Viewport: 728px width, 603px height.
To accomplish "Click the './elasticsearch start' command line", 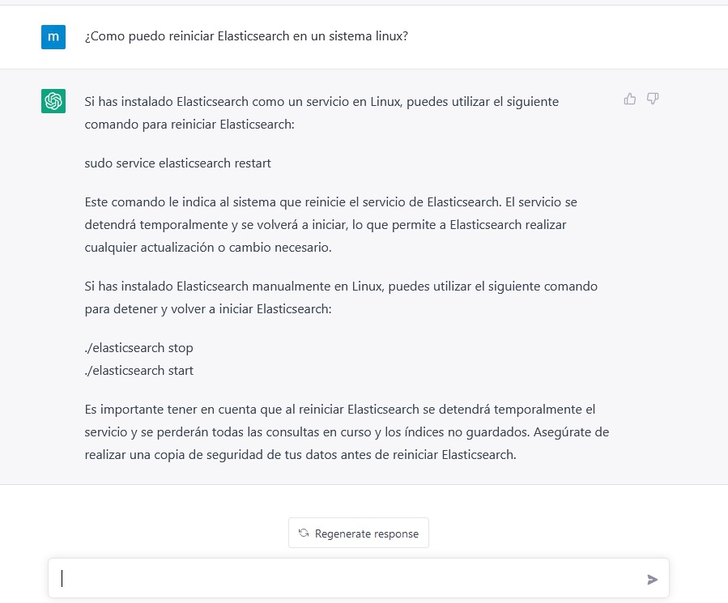I will tap(139, 370).
